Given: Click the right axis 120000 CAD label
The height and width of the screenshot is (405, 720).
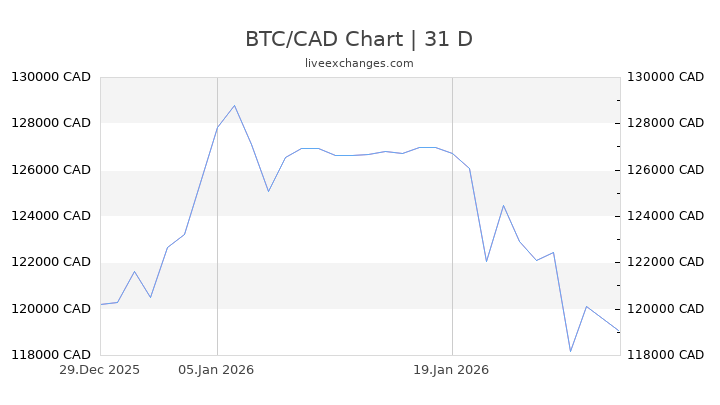Looking at the screenshot, I should [663, 309].
